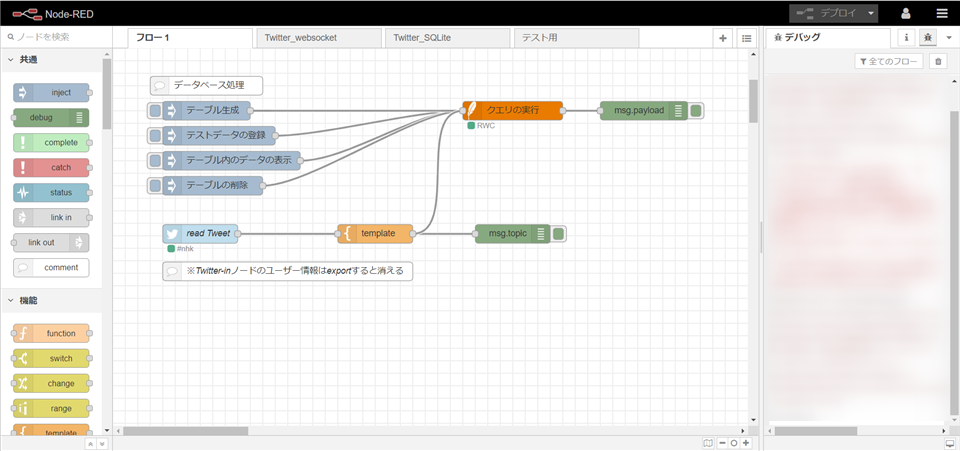
Task: Switch to the テスト用 tab
Action: pyautogui.click(x=576, y=38)
